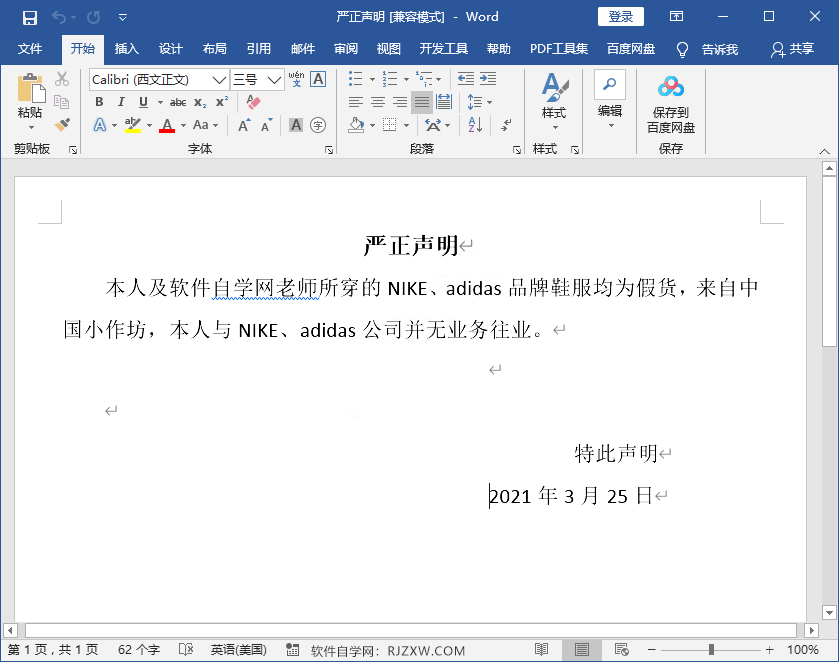Switch to the 插入 ribbon tab

pyautogui.click(x=127, y=47)
